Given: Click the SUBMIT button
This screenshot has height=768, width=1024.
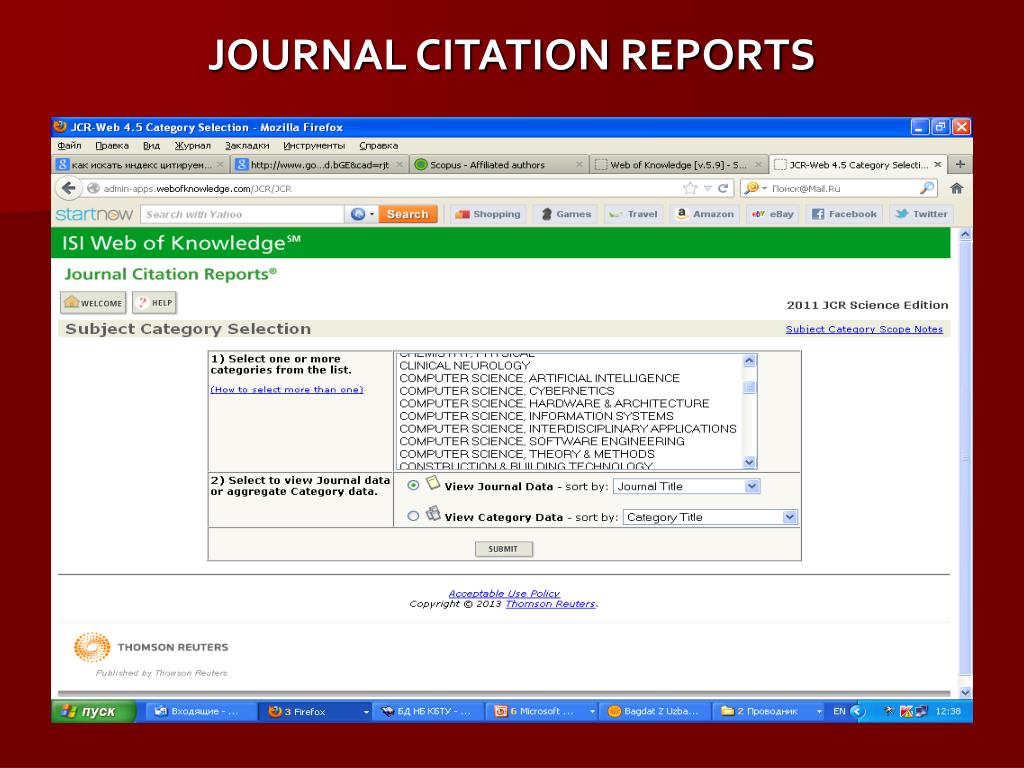Looking at the screenshot, I should click(503, 549).
